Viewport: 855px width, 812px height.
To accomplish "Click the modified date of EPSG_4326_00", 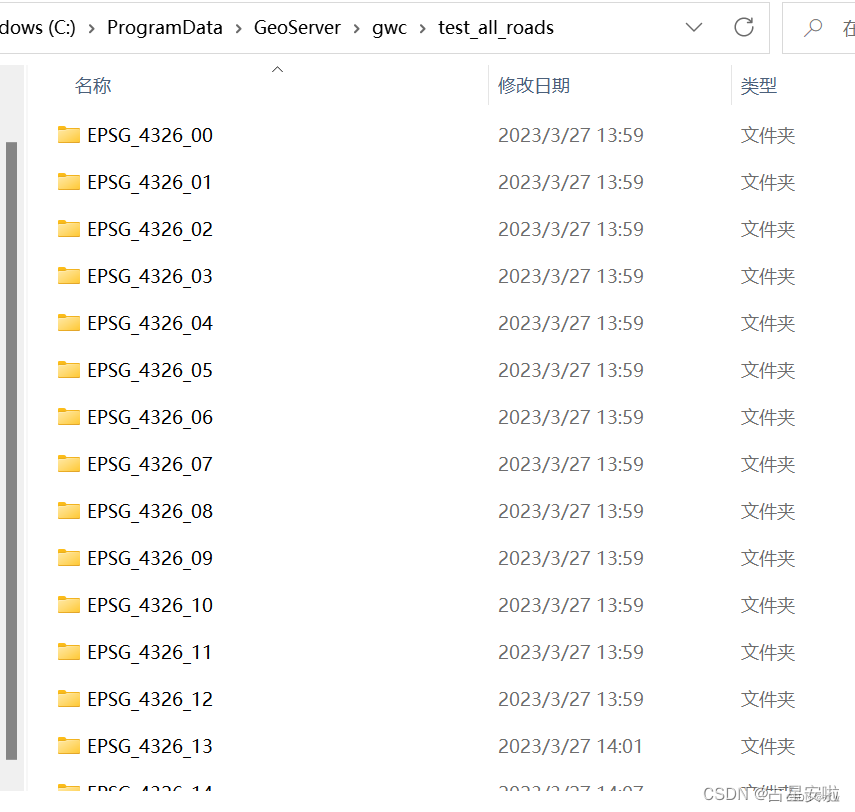I will coord(570,135).
